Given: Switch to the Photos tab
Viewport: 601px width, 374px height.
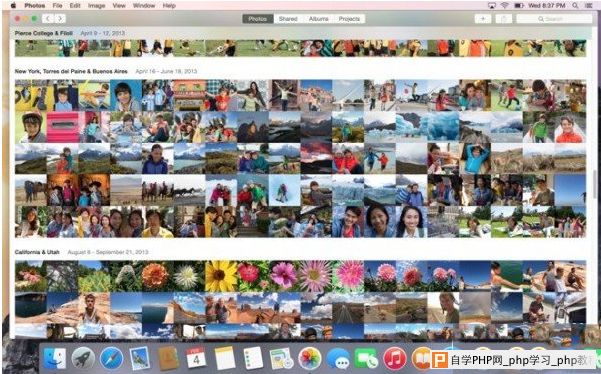Looking at the screenshot, I should [258, 19].
